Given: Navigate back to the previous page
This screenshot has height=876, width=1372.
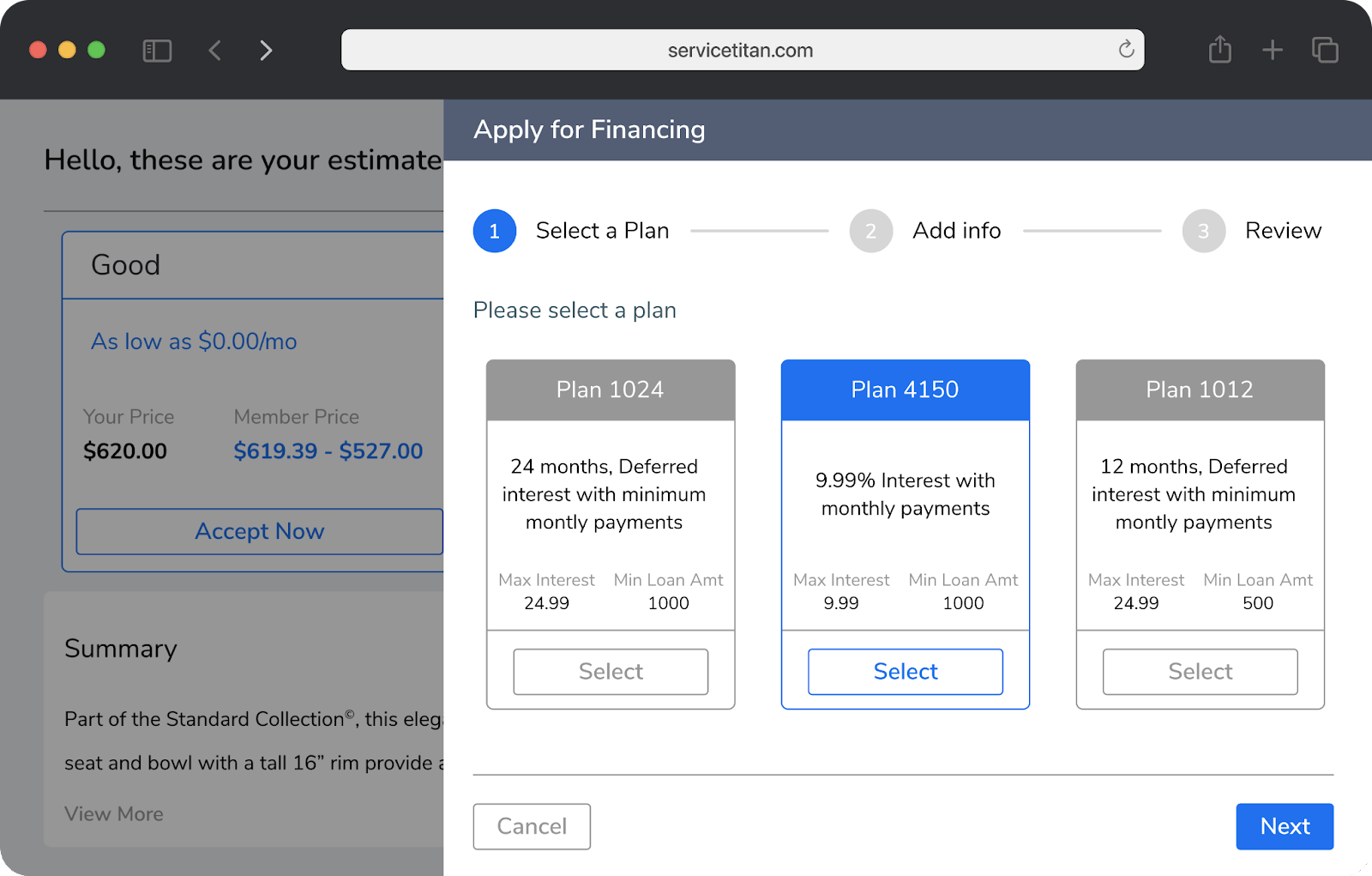Looking at the screenshot, I should (215, 50).
